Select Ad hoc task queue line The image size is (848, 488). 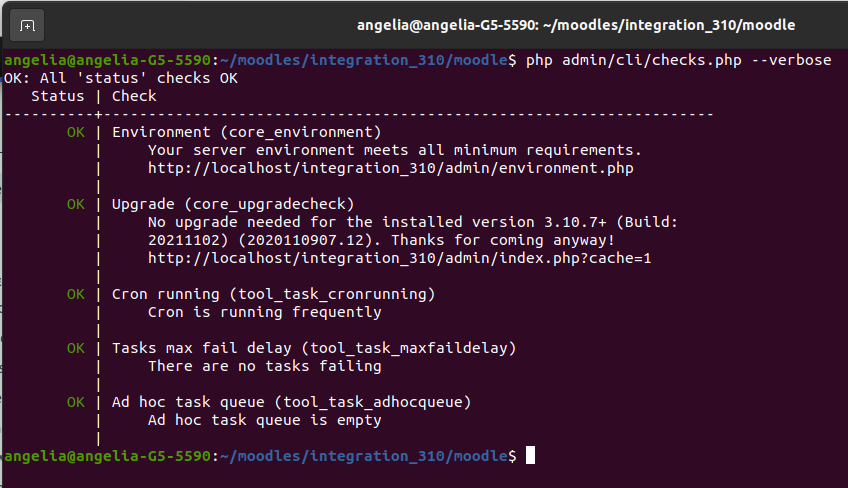point(292,402)
